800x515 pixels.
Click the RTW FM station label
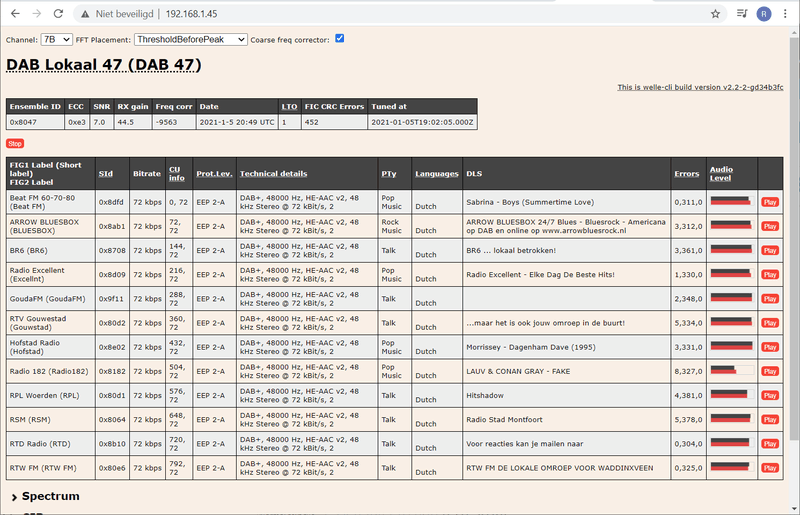click(x=43, y=468)
